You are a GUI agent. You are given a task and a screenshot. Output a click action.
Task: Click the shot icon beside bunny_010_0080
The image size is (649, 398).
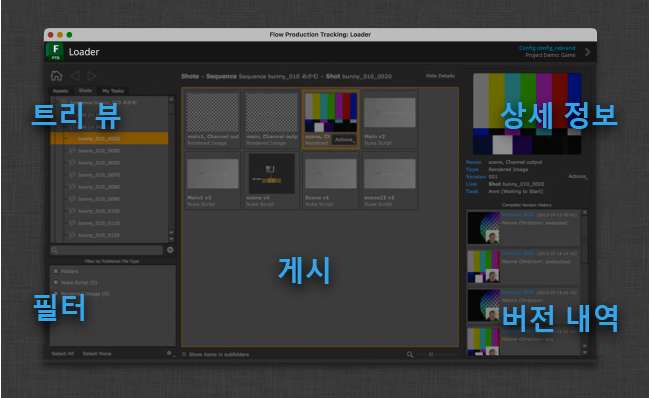point(72,187)
